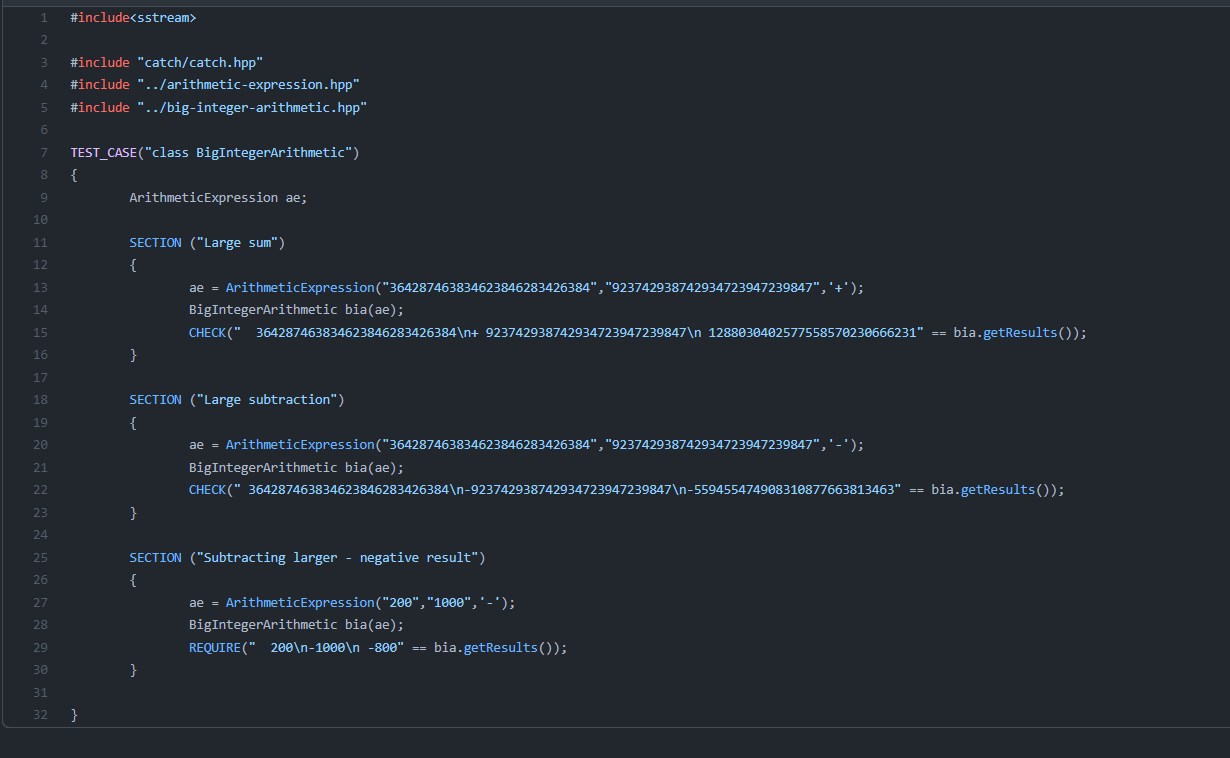Click the BigIntegerArithmetic bia(ae) statement on line 14
This screenshot has height=758, width=1230.
tap(295, 310)
